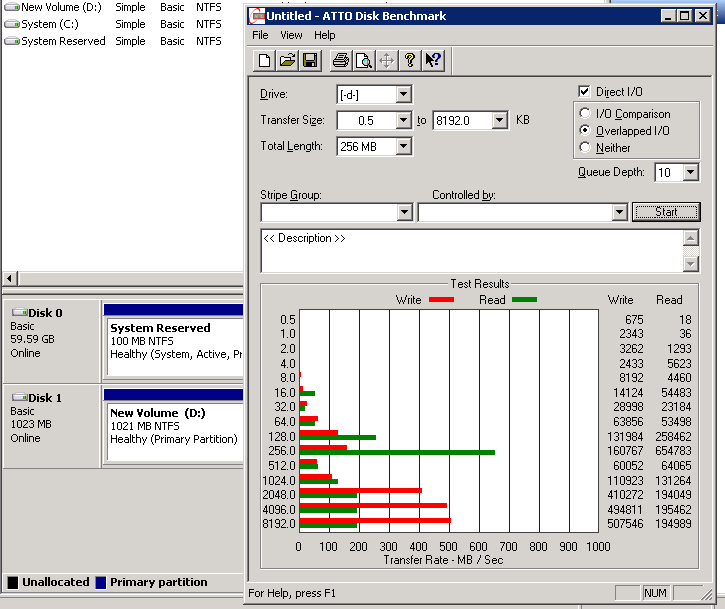Image resolution: width=725 pixels, height=609 pixels.
Task: Select the Neither radio button
Action: click(585, 148)
